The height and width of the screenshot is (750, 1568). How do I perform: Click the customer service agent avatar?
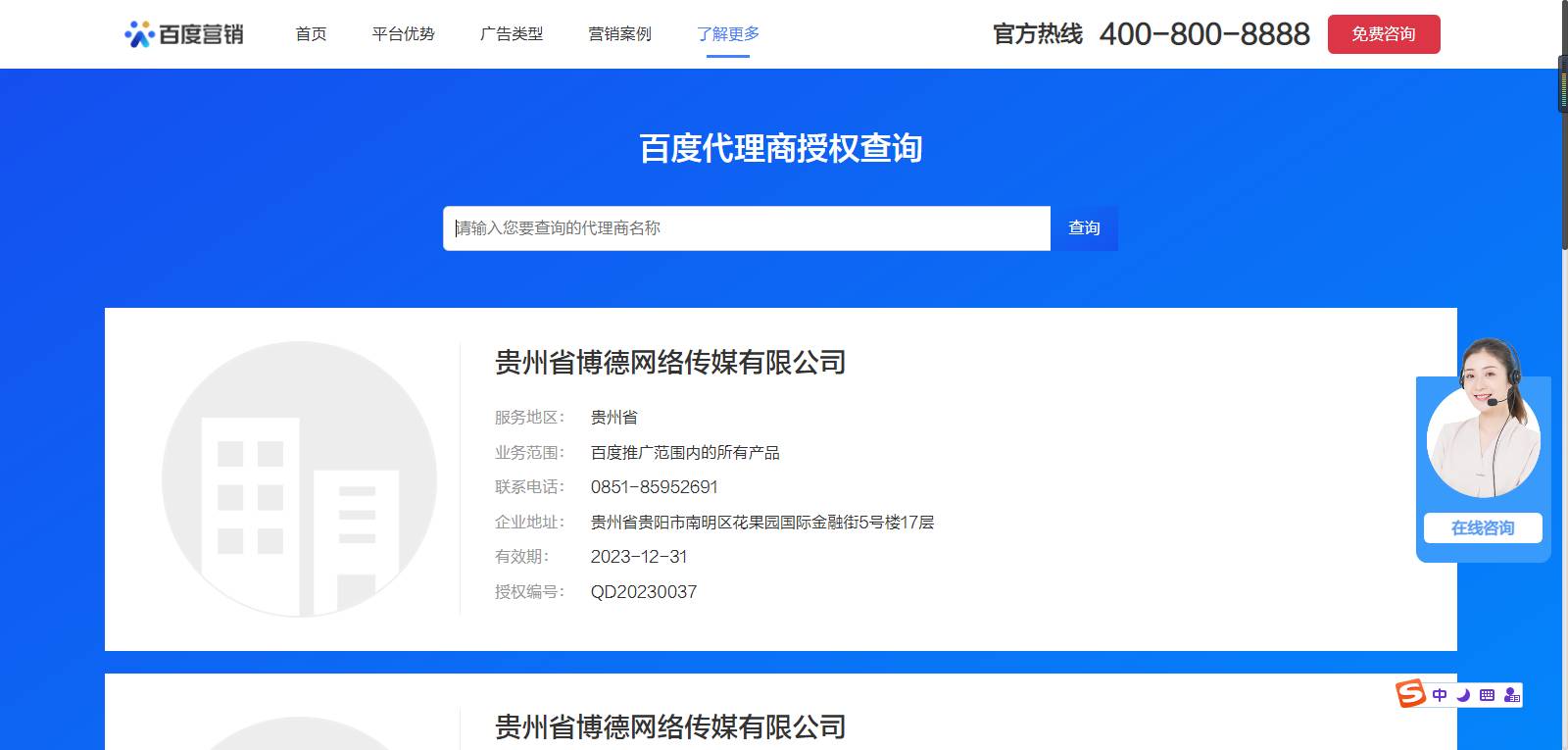1483,431
